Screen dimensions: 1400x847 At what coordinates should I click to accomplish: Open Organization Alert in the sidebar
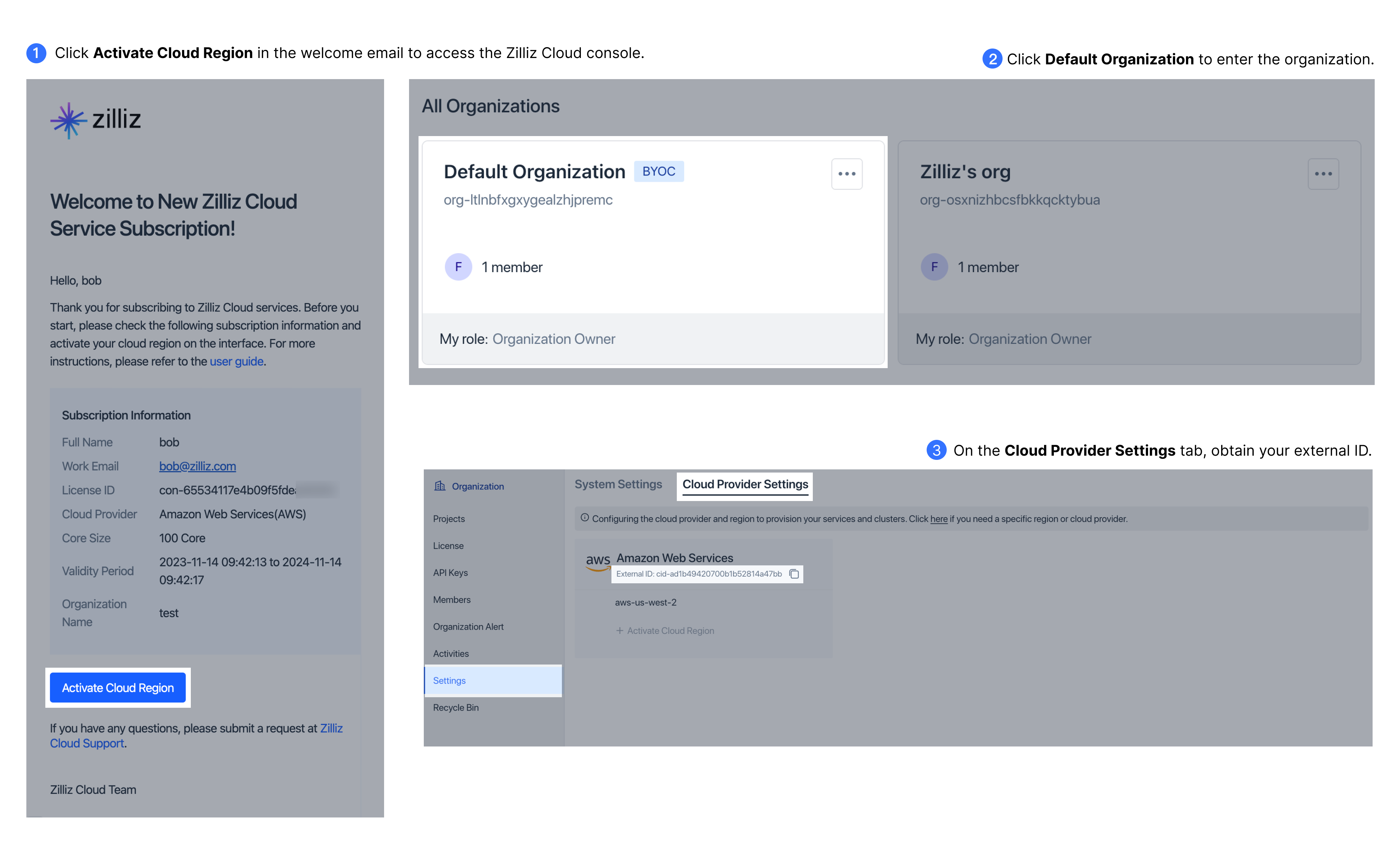[x=468, y=627]
